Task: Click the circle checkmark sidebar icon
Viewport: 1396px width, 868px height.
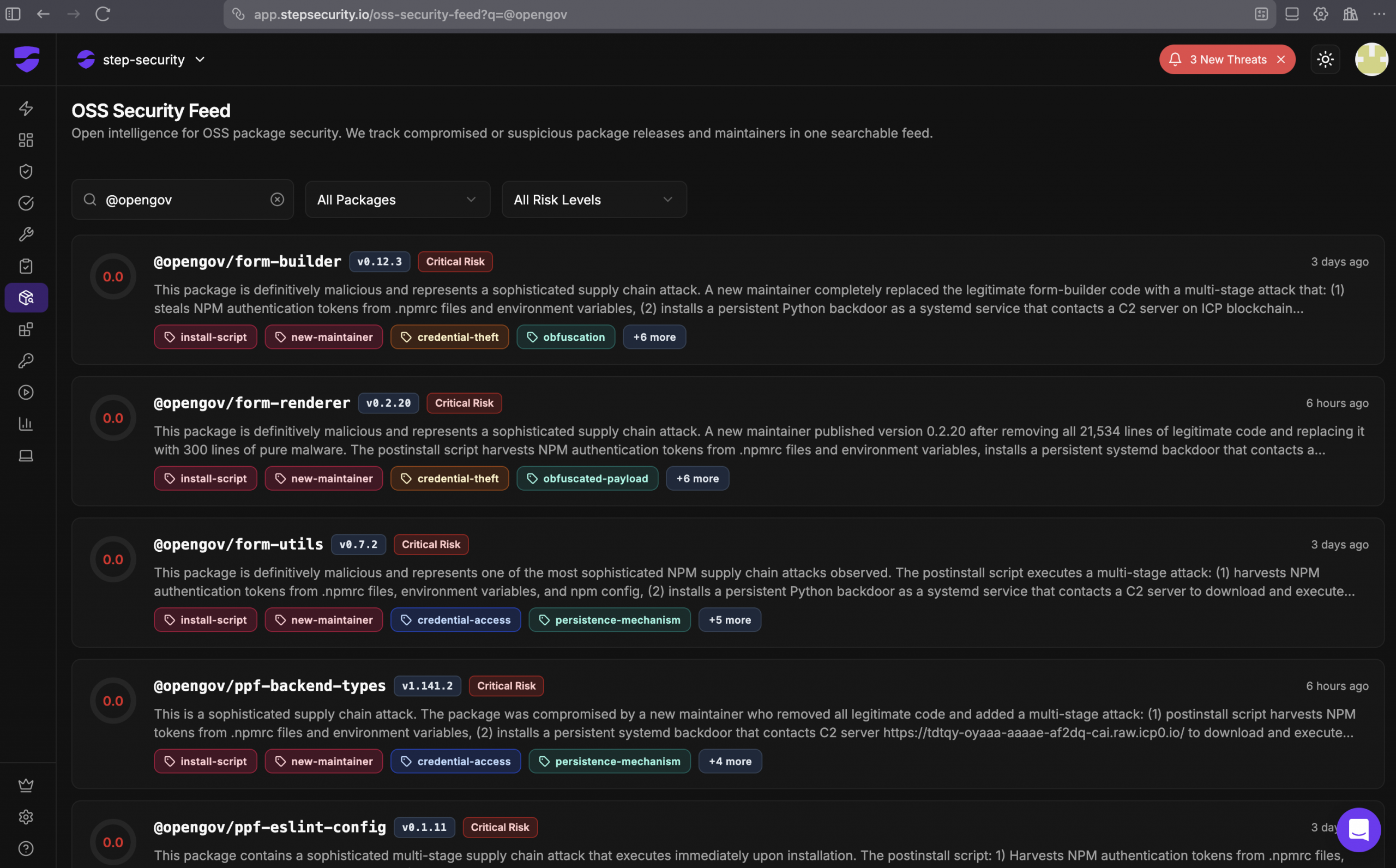Action: [26, 203]
